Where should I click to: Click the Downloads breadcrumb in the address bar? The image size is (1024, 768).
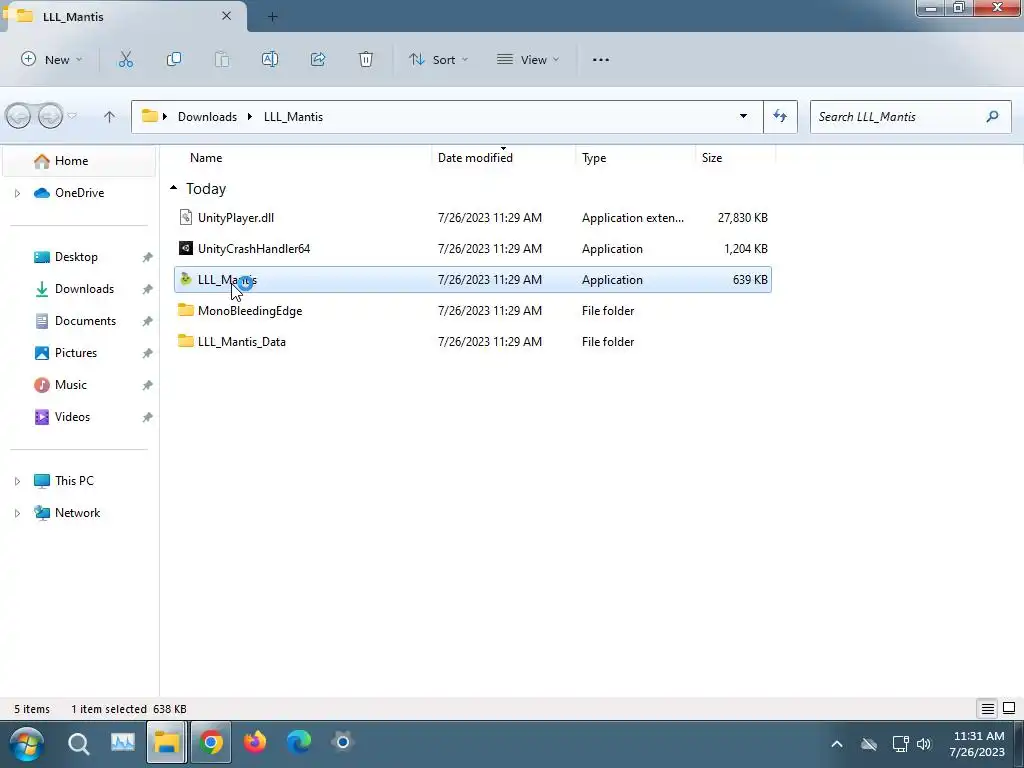(207, 117)
